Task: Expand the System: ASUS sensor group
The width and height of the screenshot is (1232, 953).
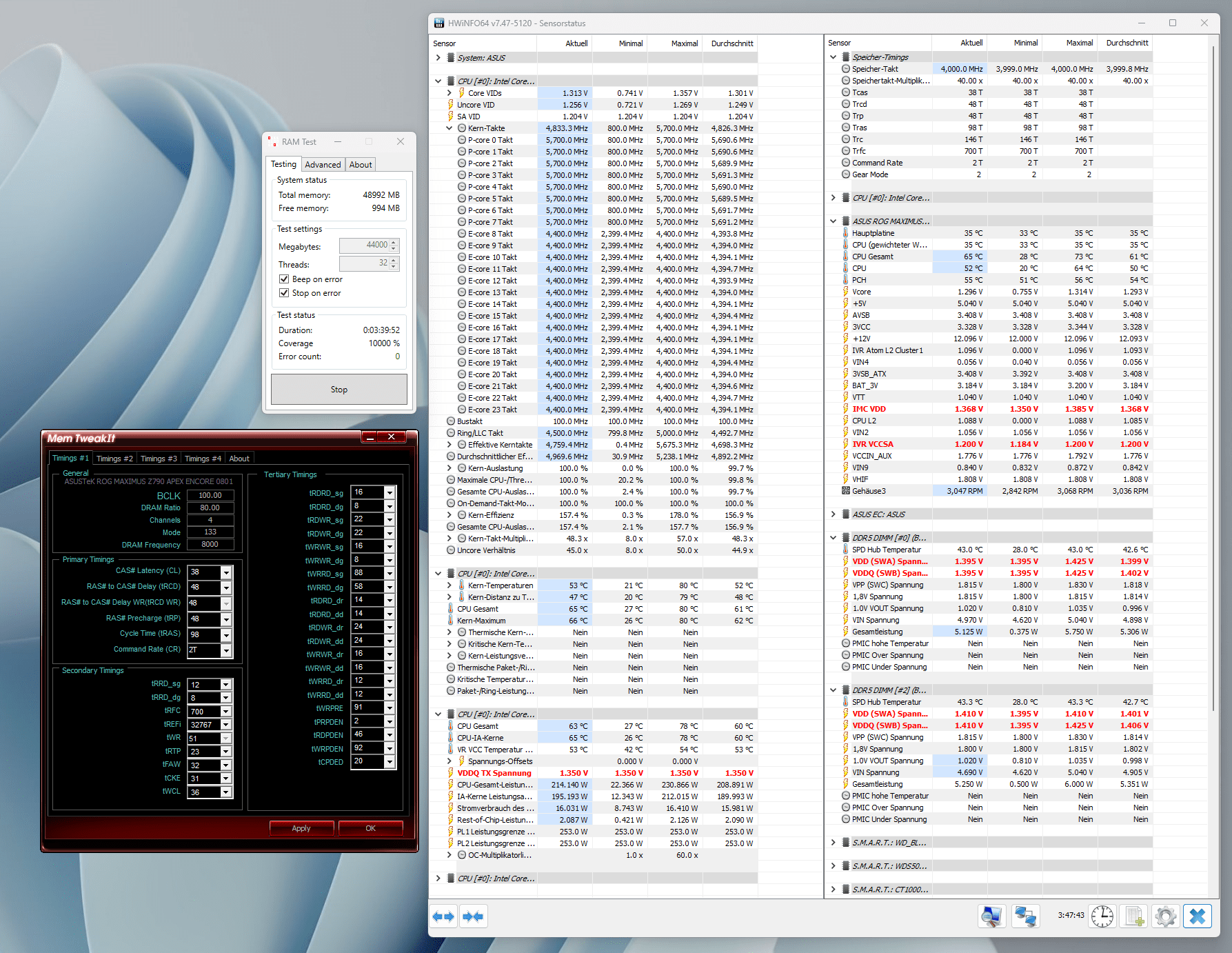Action: pos(438,58)
